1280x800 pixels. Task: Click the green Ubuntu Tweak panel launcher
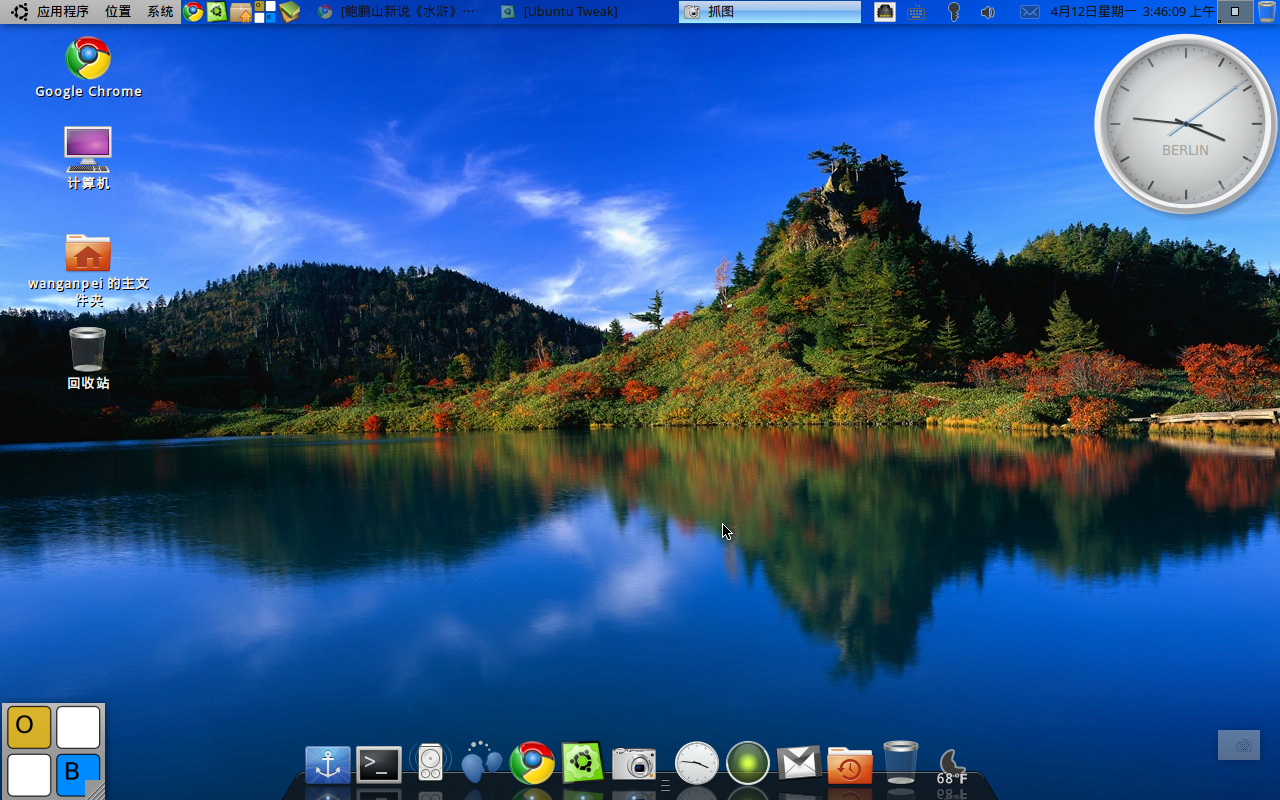click(x=217, y=12)
